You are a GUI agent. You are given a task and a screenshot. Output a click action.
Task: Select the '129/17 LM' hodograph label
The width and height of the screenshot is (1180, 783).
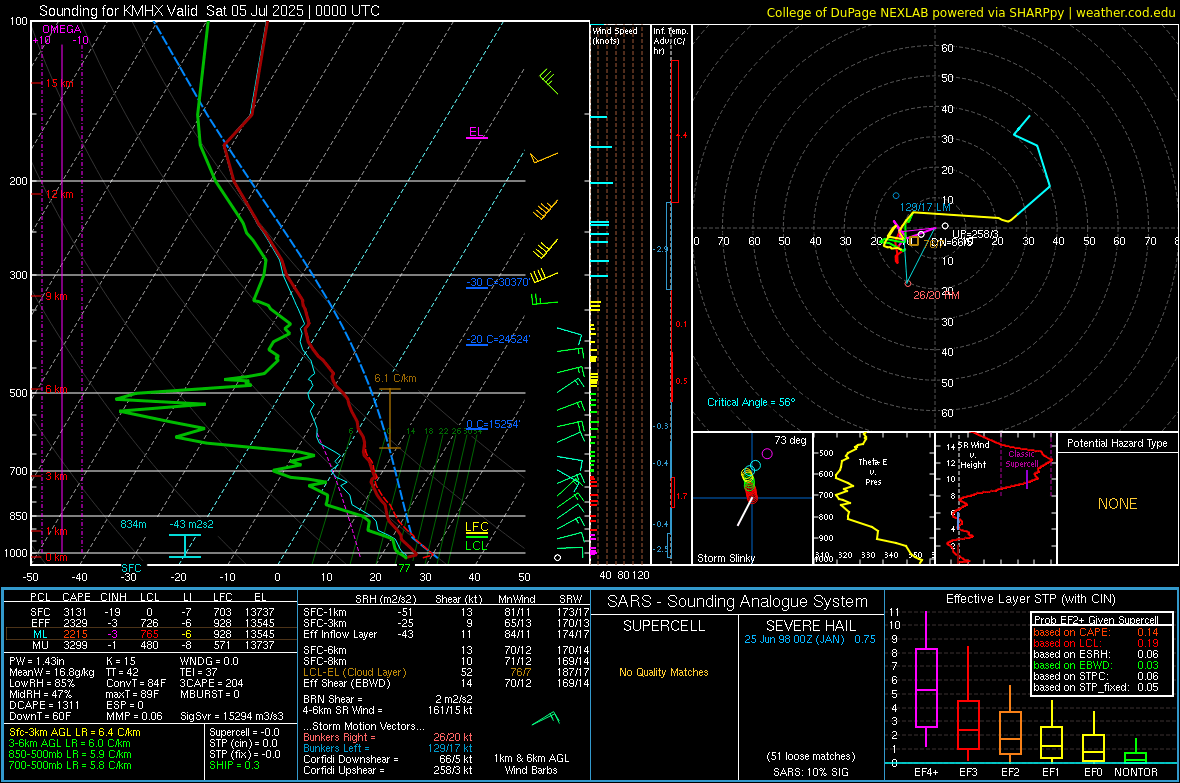[925, 206]
